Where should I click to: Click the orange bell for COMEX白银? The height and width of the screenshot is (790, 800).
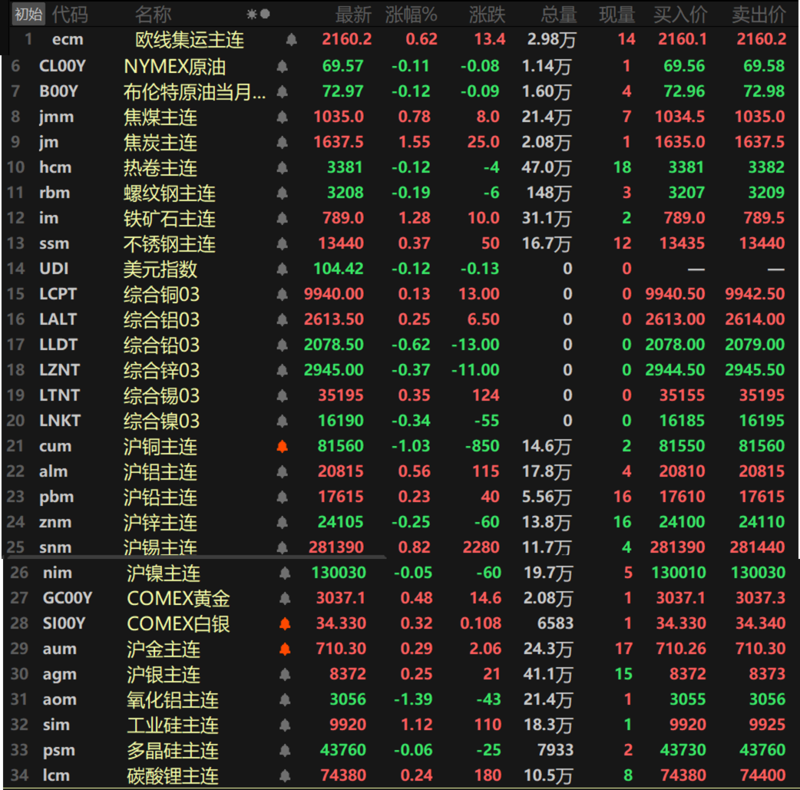pyautogui.click(x=285, y=624)
